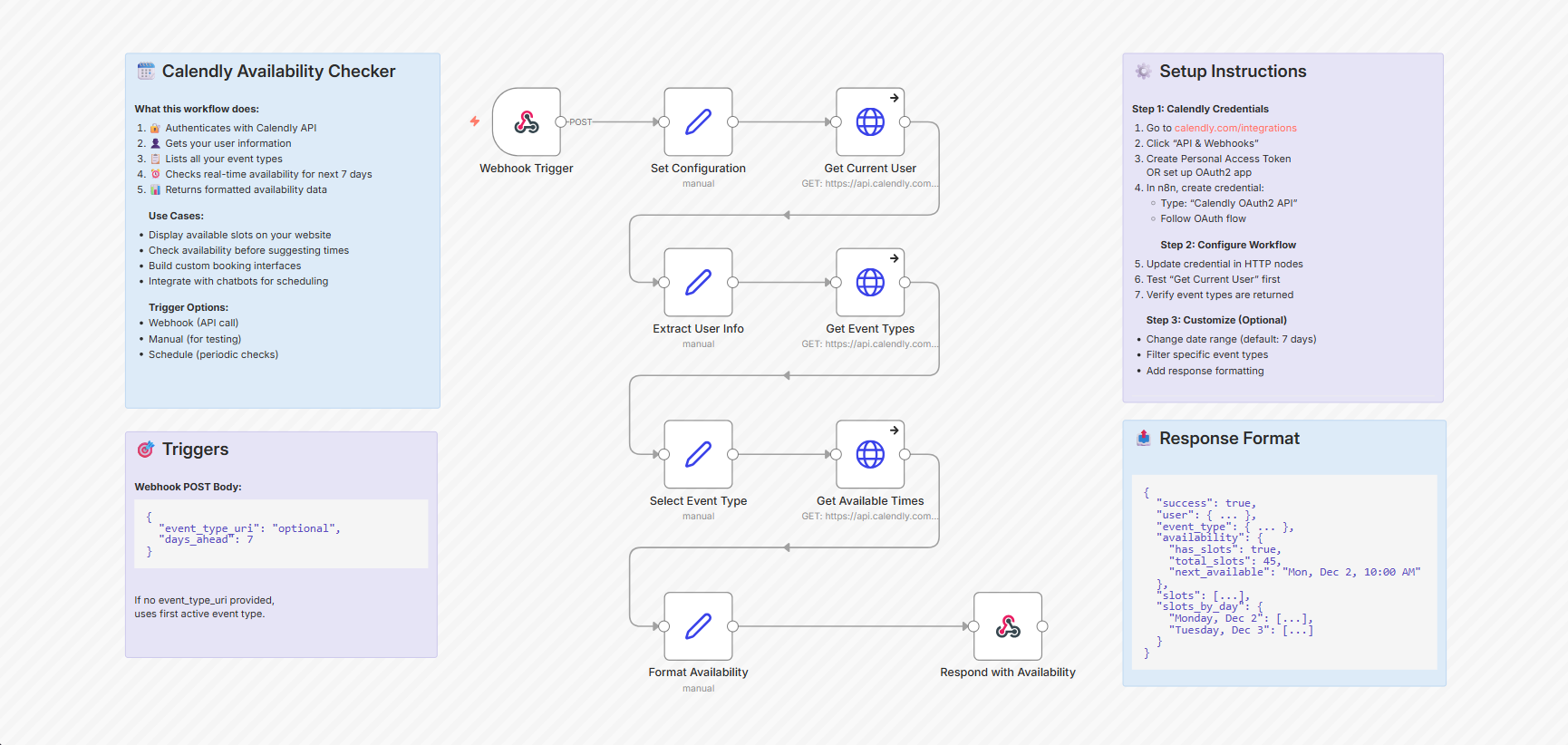
Task: Click the days_ahead JSON line
Action: [x=206, y=539]
